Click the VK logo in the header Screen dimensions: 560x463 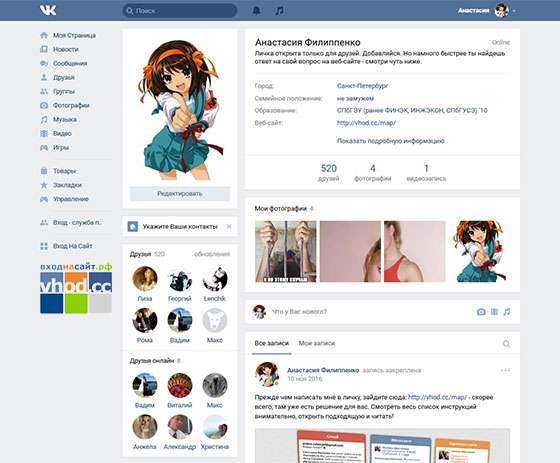coord(48,10)
